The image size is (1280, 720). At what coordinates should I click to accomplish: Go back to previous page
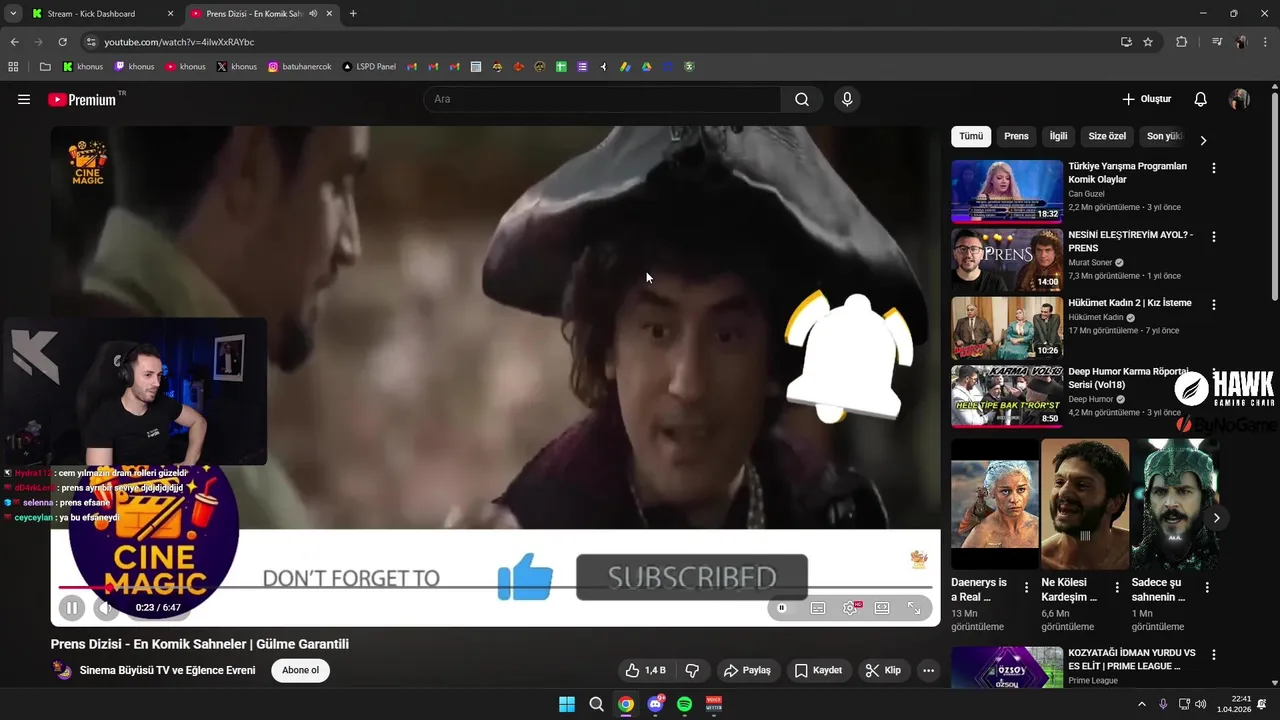(14, 42)
